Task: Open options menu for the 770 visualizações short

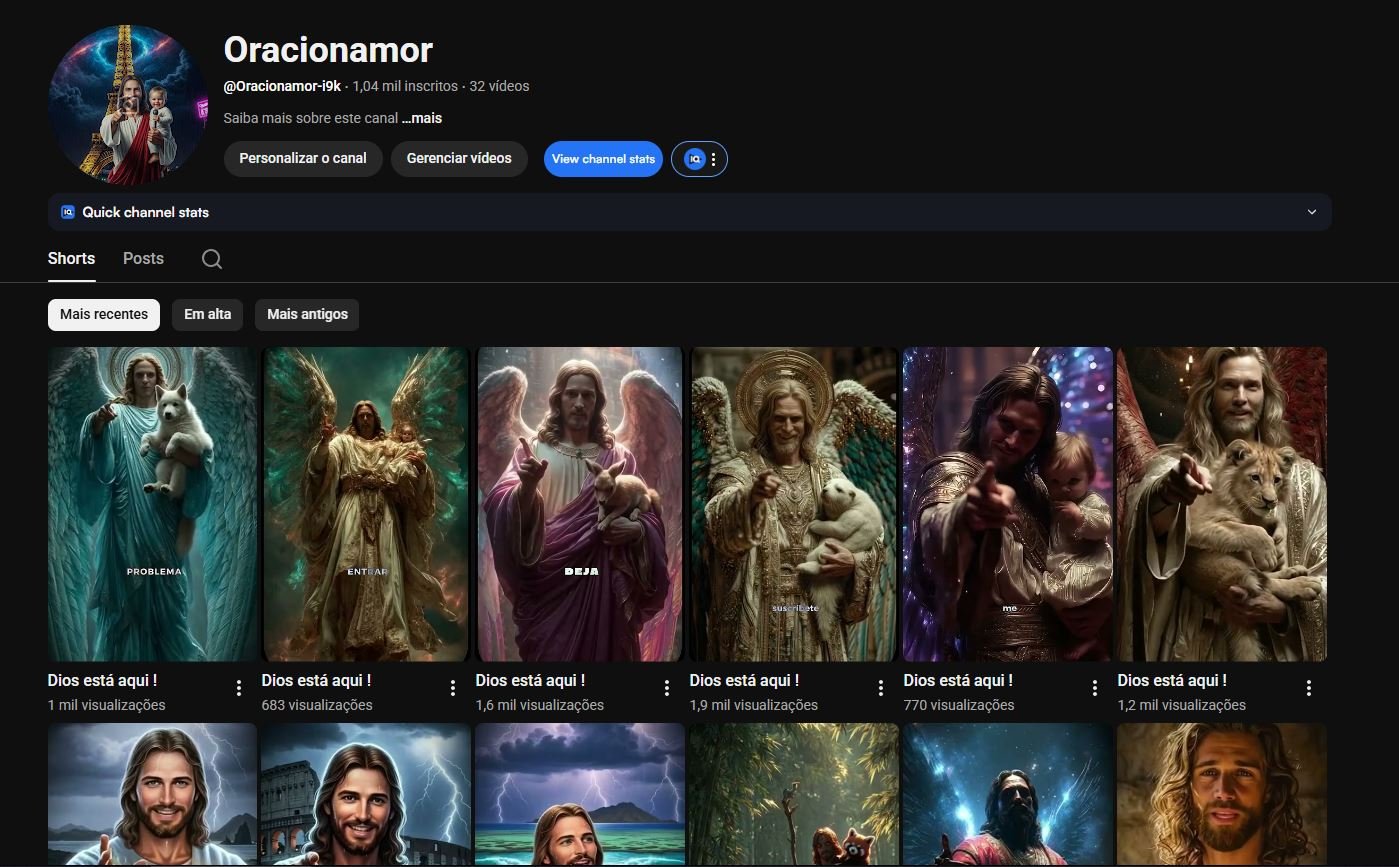Action: [x=1095, y=688]
